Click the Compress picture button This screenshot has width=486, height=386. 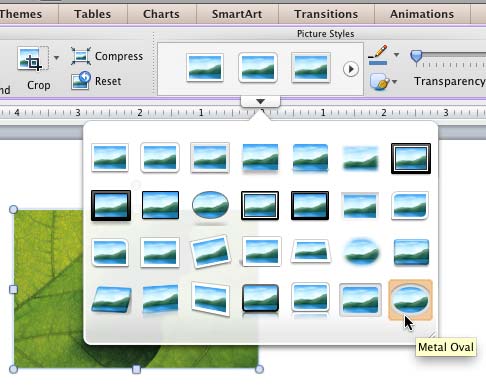(107, 56)
